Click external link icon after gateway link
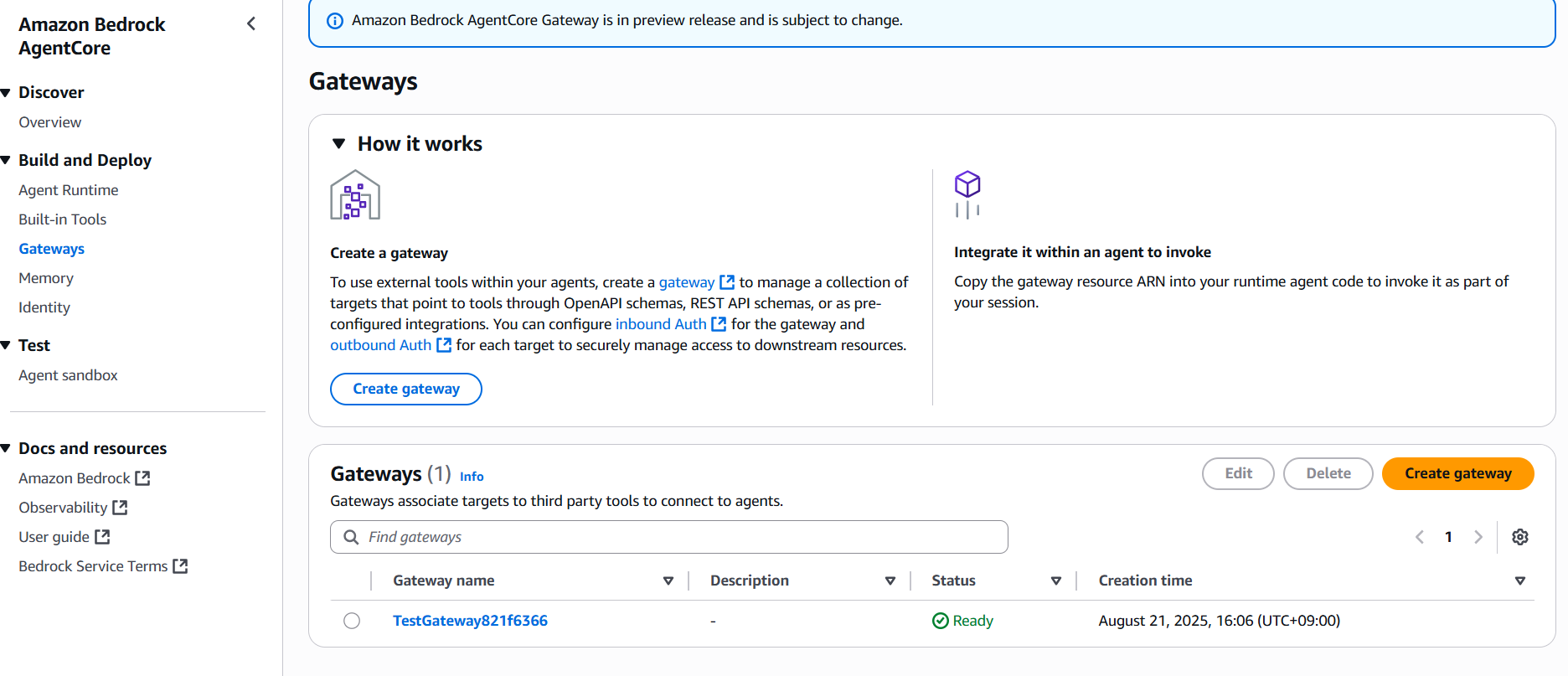This screenshot has width=1568, height=676. (727, 282)
